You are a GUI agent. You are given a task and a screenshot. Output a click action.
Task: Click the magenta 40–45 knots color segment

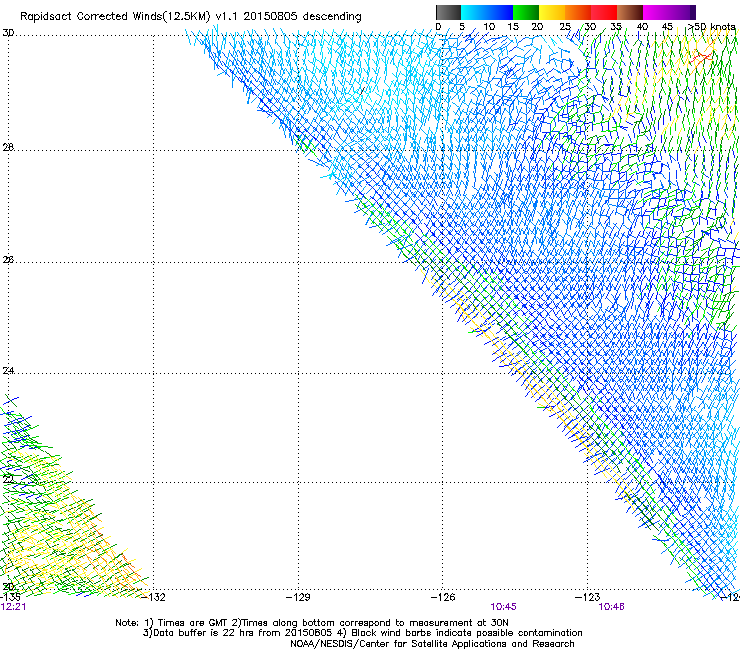pos(656,12)
